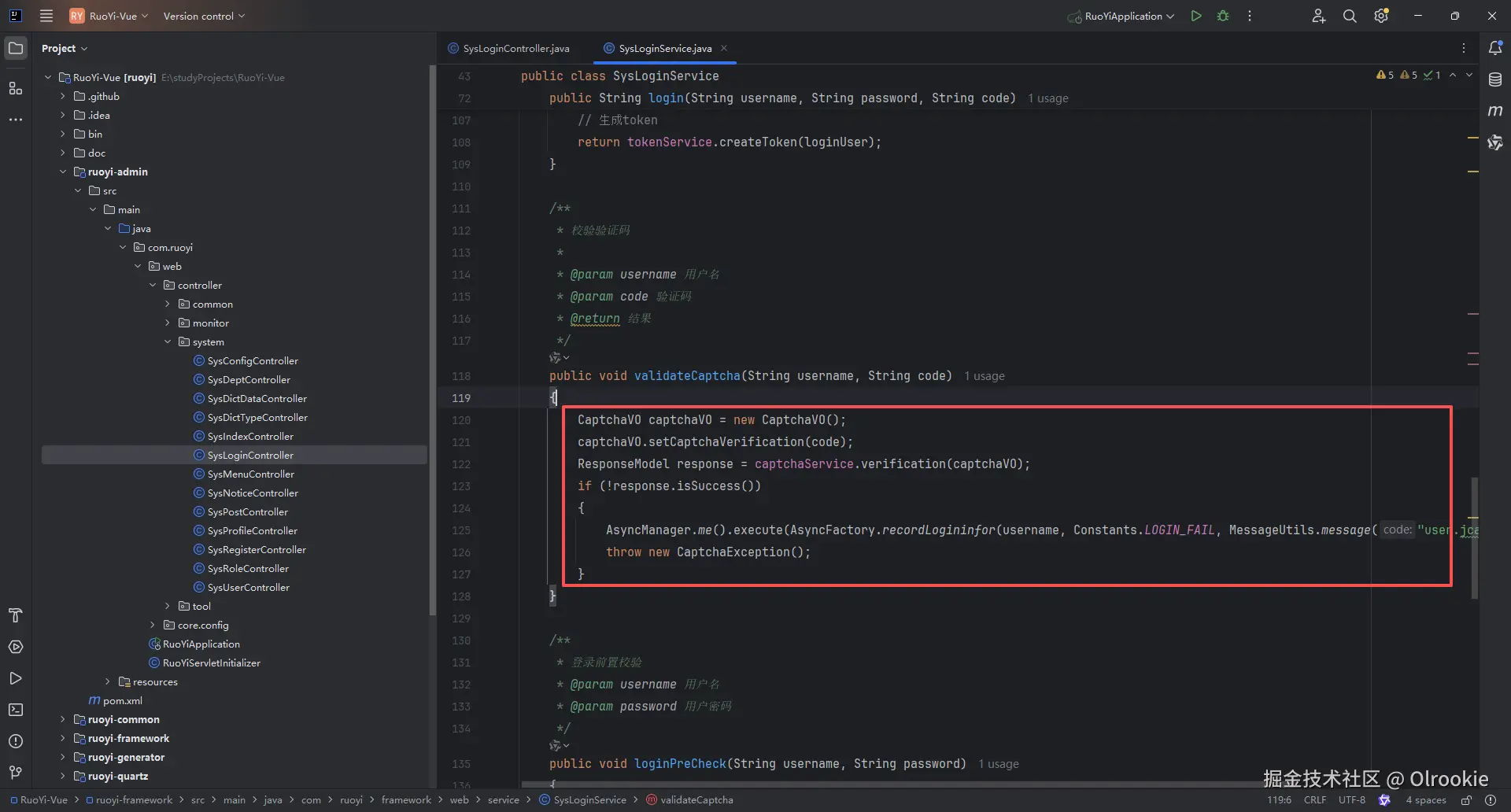The image size is (1511, 812).
Task: Click the project tree vertical scrollbar
Action: tap(432, 340)
